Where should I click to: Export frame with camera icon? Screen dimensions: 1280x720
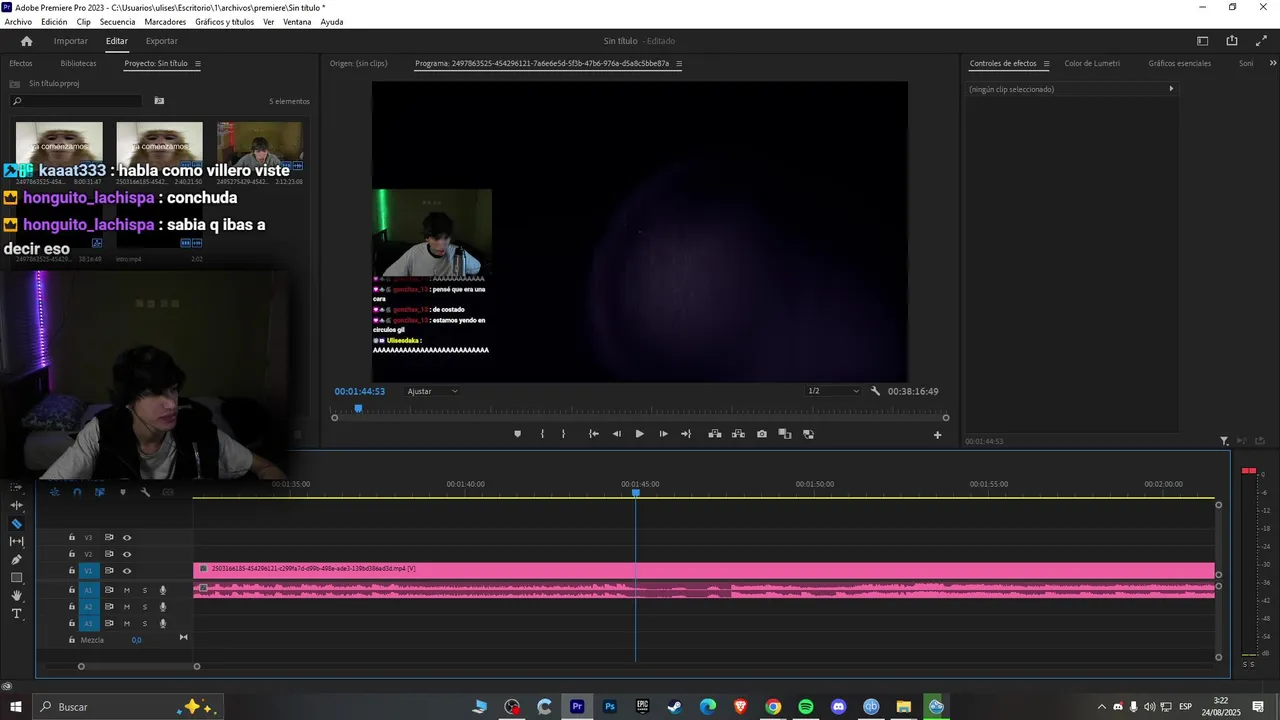pos(762,434)
